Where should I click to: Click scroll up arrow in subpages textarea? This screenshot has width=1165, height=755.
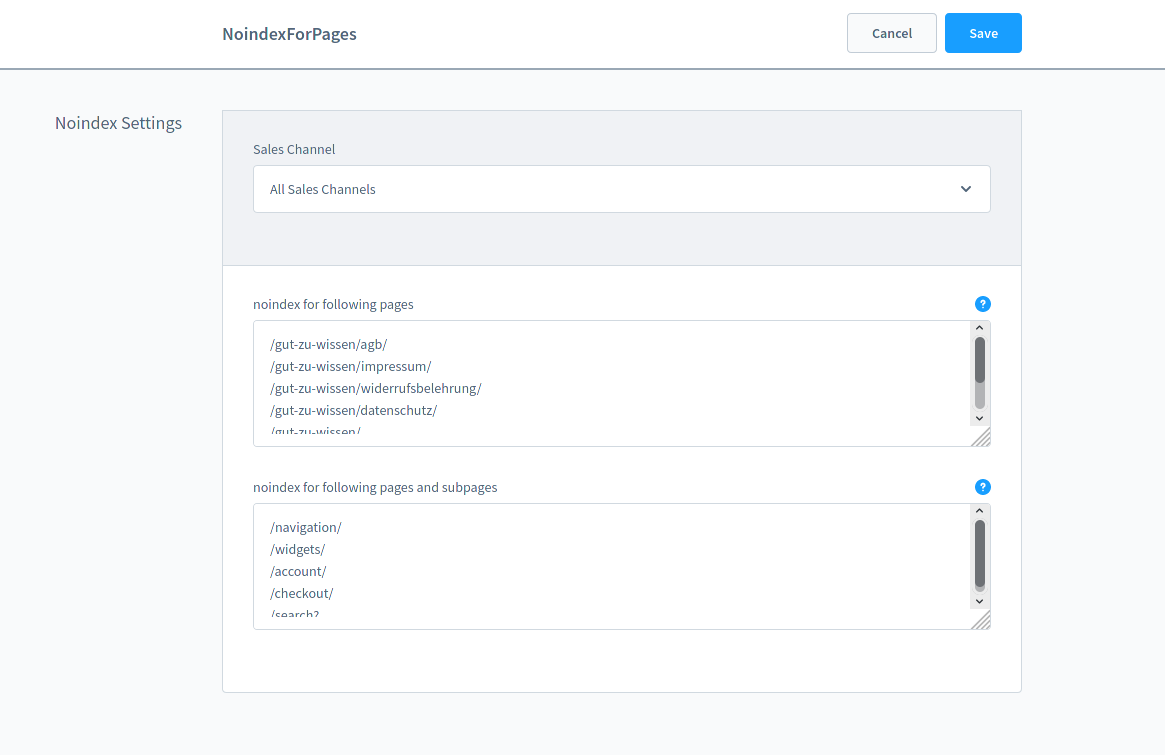click(x=979, y=511)
